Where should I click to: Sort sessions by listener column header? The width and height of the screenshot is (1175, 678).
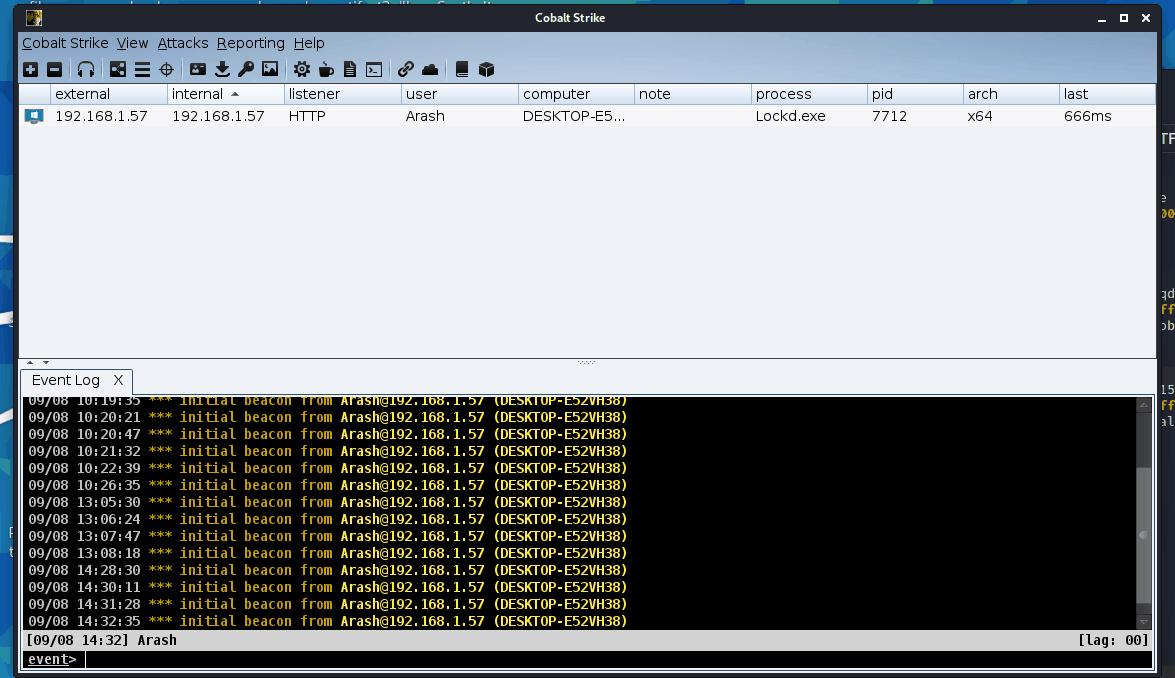tap(342, 94)
